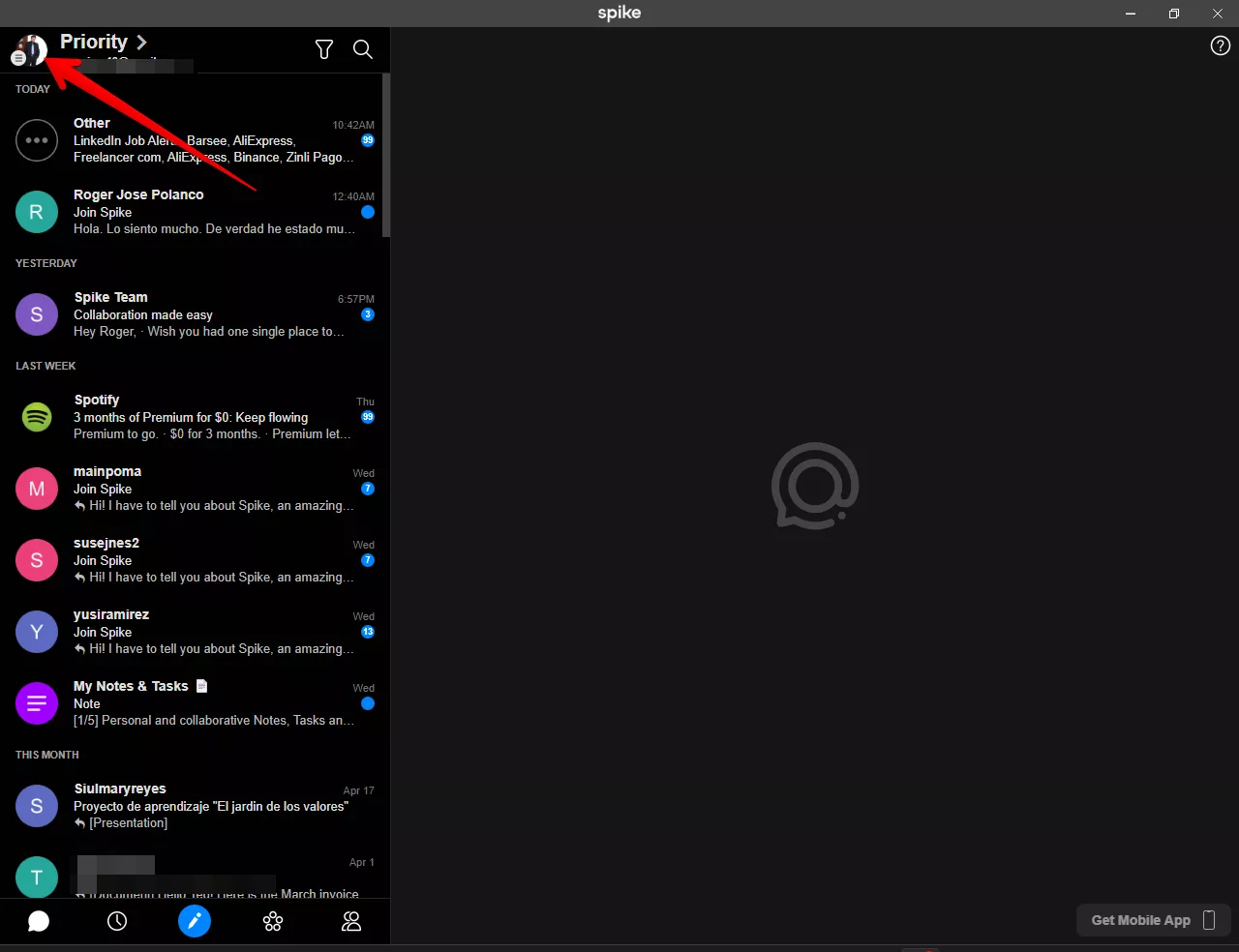The image size is (1239, 952).
Task: Open the contacts tab in bottom bar
Action: pyautogui.click(x=351, y=921)
